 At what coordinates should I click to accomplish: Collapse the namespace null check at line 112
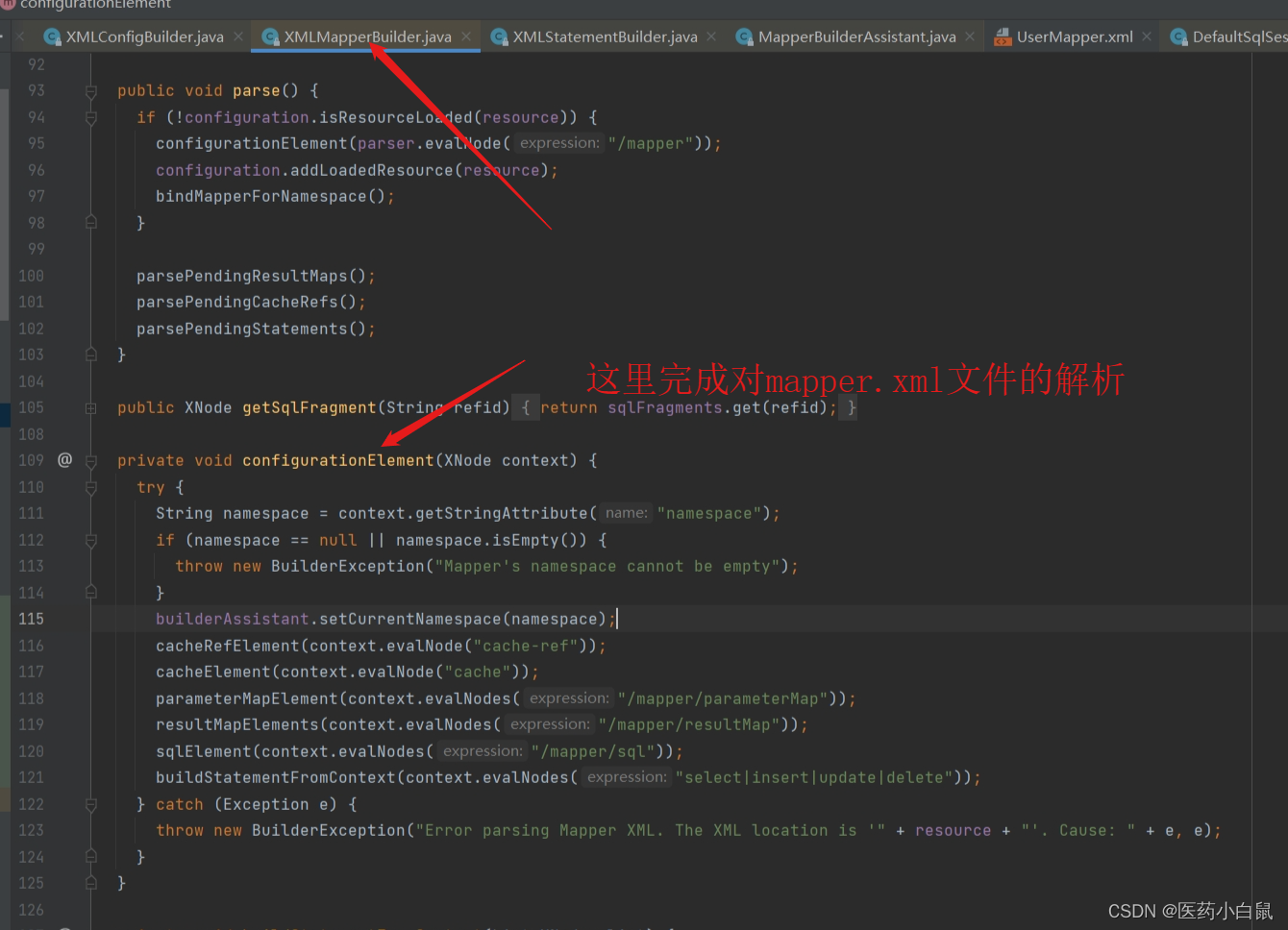[x=91, y=540]
